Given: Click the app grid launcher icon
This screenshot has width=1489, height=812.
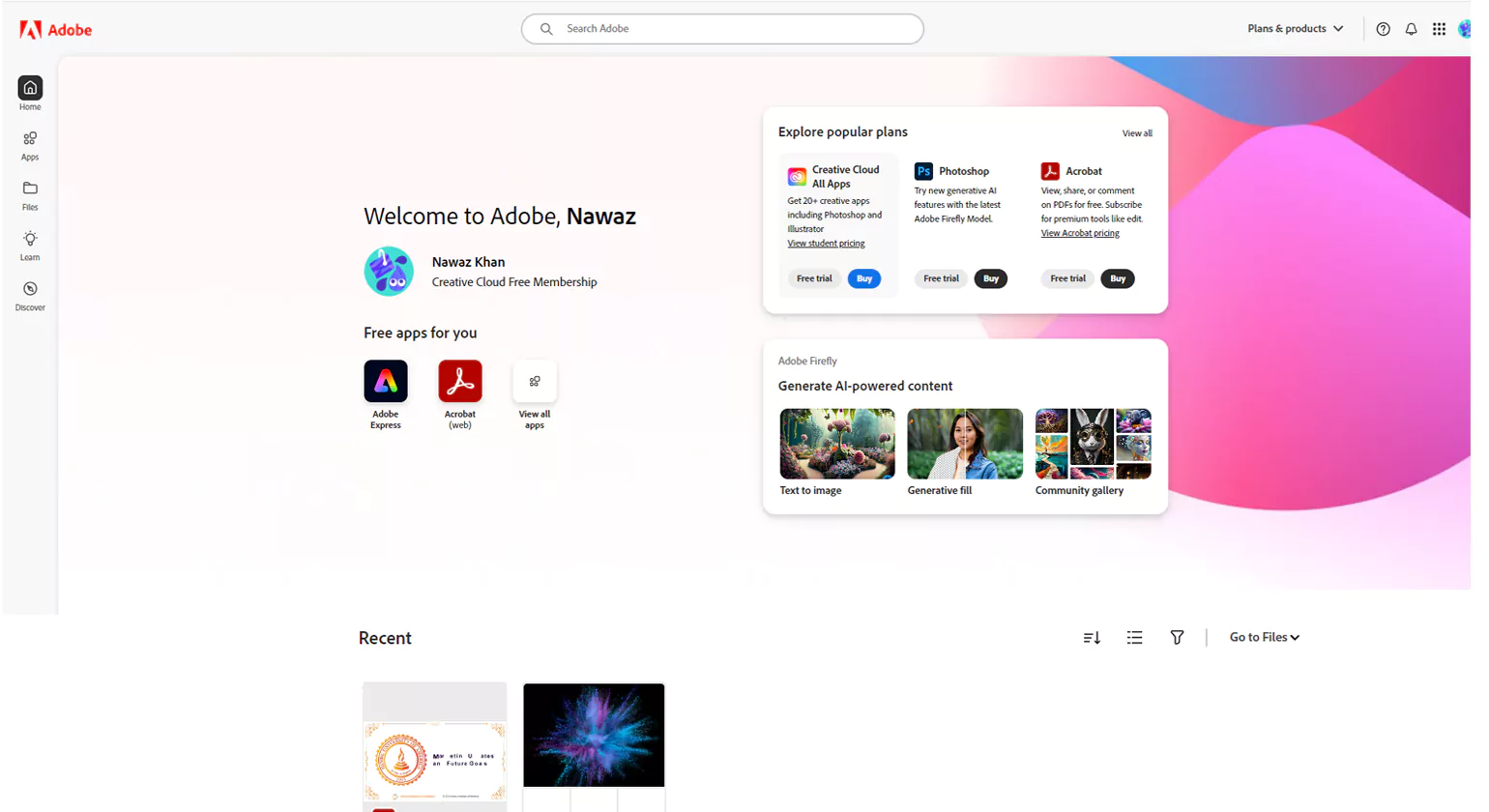Looking at the screenshot, I should pyautogui.click(x=1440, y=28).
